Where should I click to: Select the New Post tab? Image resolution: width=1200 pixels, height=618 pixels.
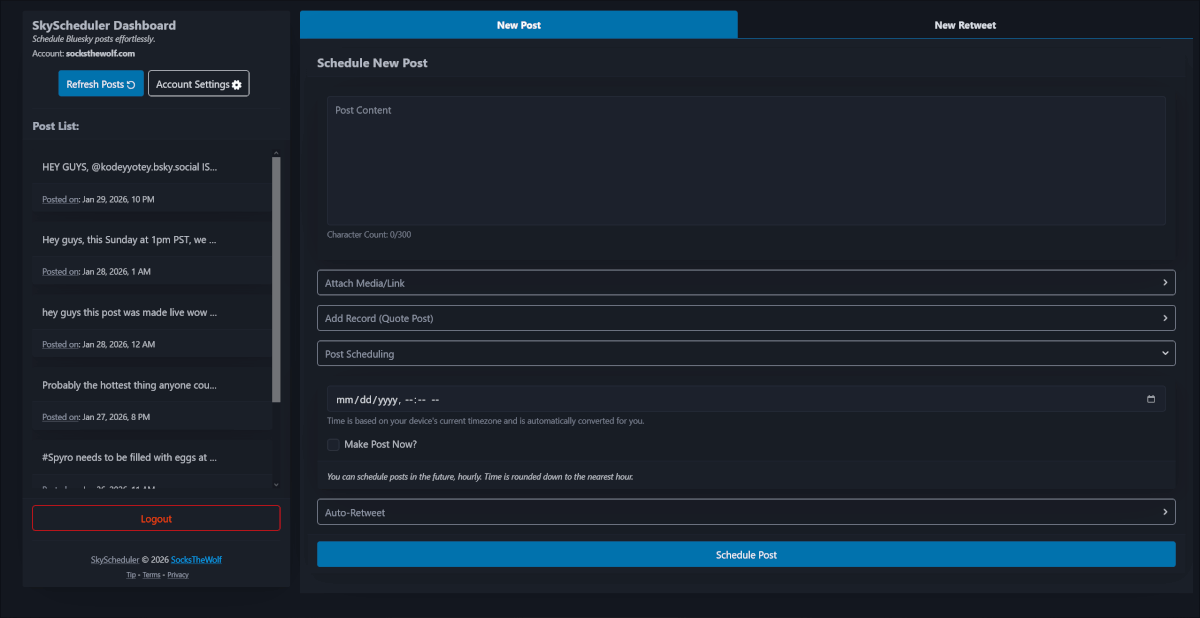click(519, 25)
